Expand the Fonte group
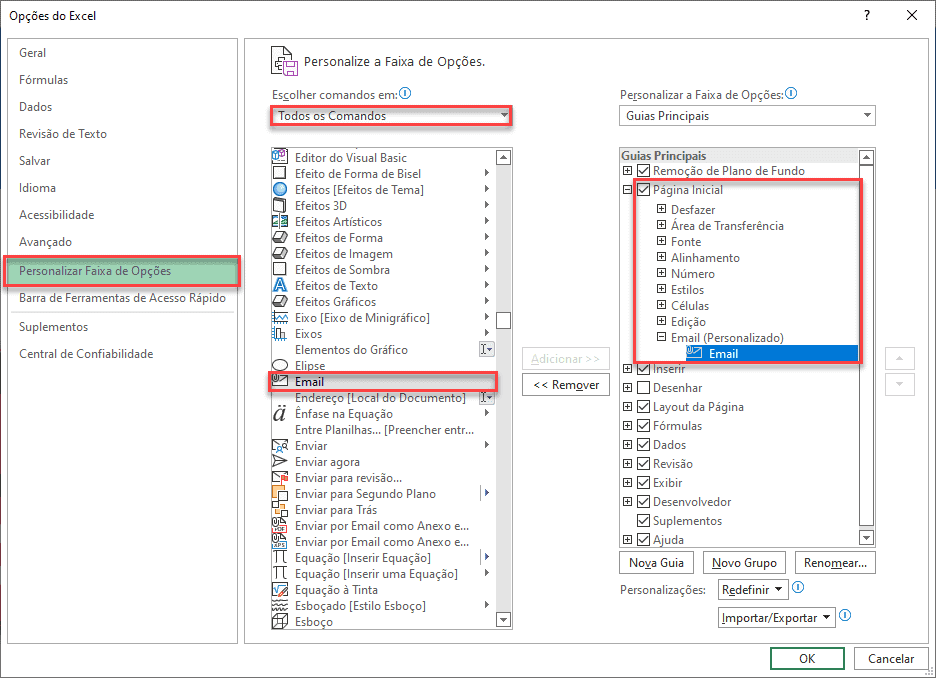The width and height of the screenshot is (936, 678). click(661, 242)
